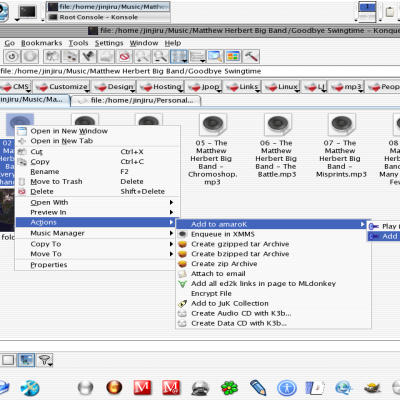Choose Create bzipped tar Archive

(x=273, y=254)
